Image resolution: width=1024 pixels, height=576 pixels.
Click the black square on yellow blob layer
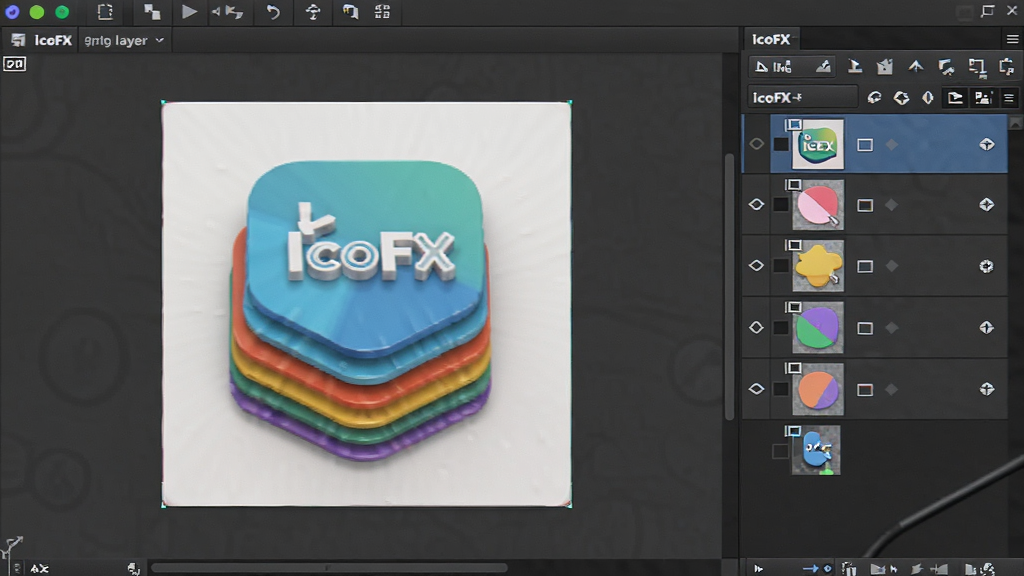(780, 266)
